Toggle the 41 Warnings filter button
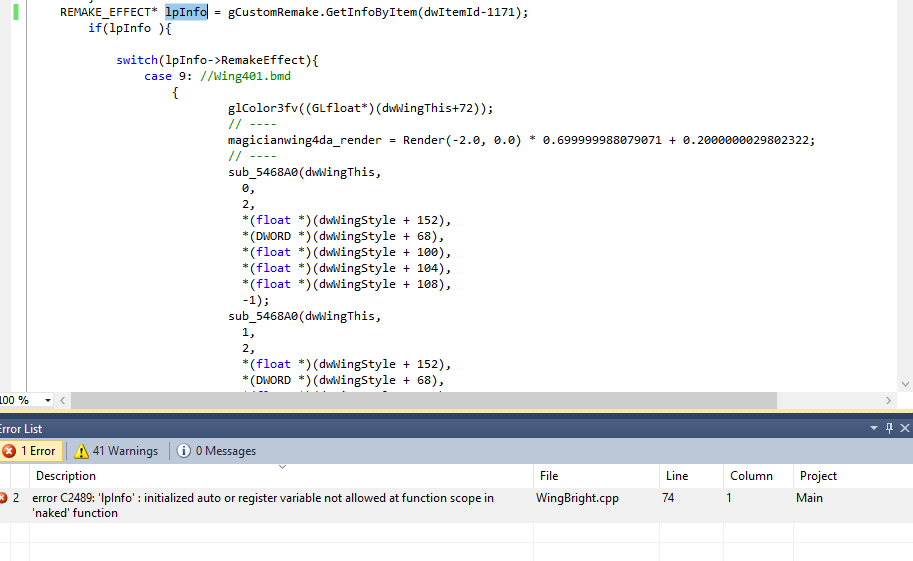The width and height of the screenshot is (913, 561). (116, 451)
